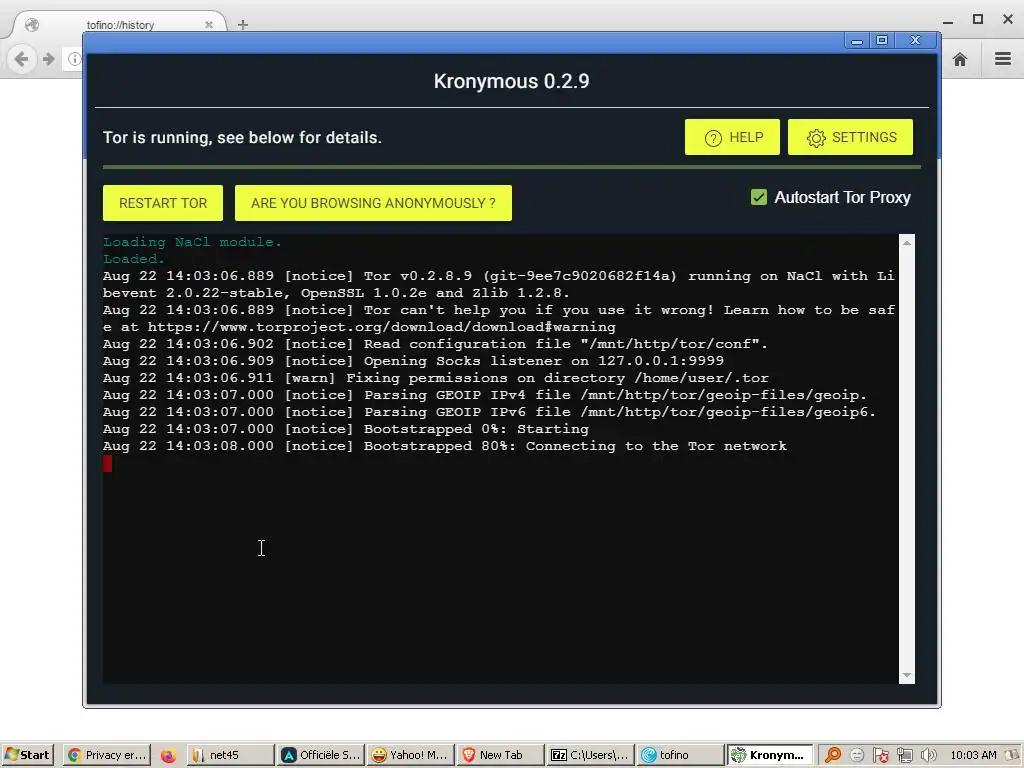Click the Firefox taskbar icon
1024x768 pixels.
tap(168, 755)
